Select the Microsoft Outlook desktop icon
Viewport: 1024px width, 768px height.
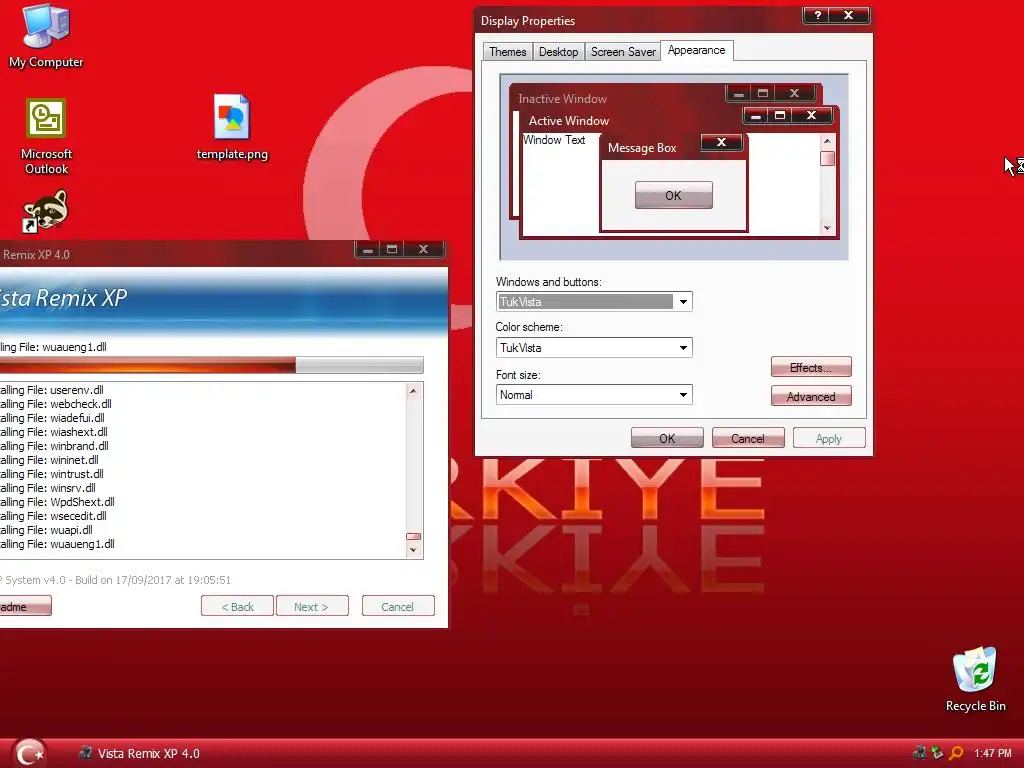(46, 136)
